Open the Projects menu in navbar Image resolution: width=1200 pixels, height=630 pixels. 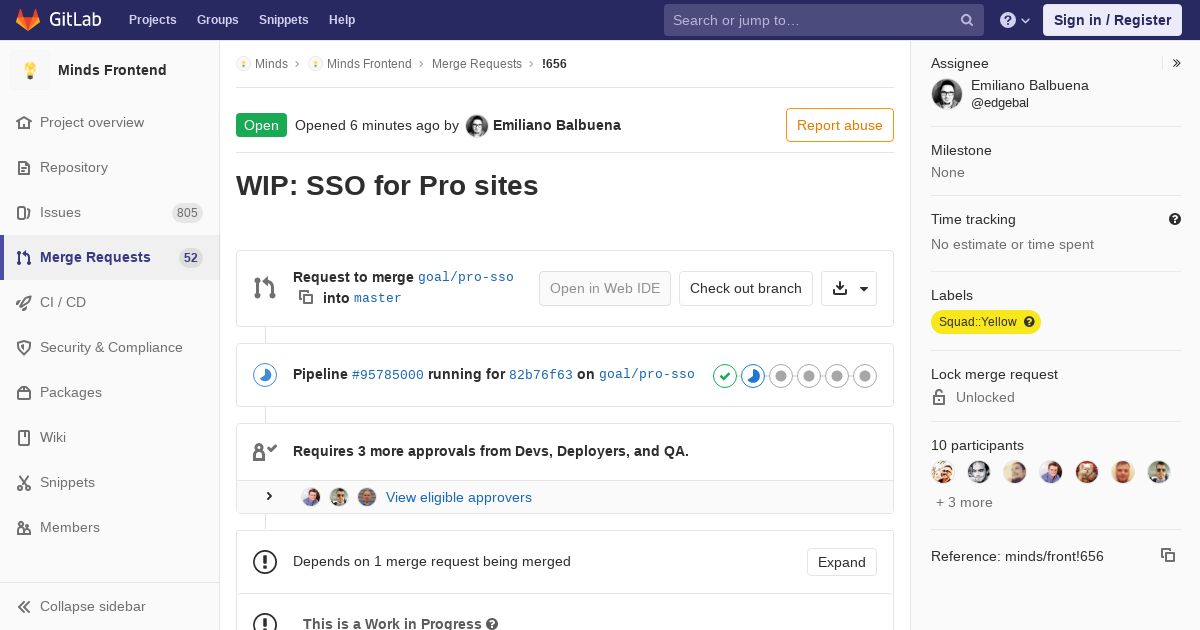(152, 20)
